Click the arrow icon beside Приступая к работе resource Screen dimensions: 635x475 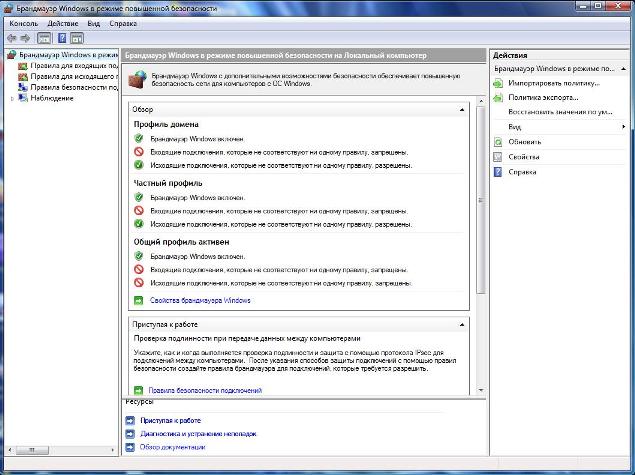130,421
